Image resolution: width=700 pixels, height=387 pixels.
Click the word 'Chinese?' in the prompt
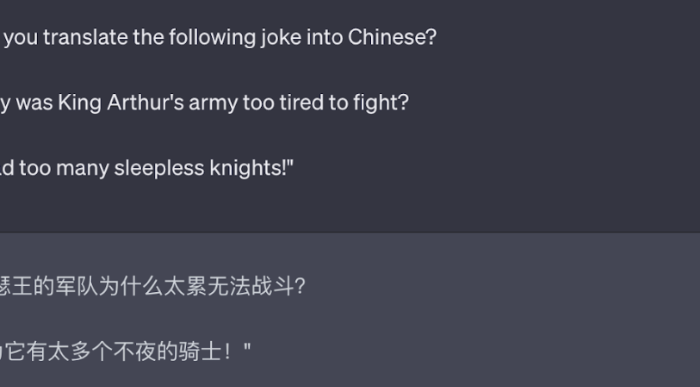[x=392, y=37]
